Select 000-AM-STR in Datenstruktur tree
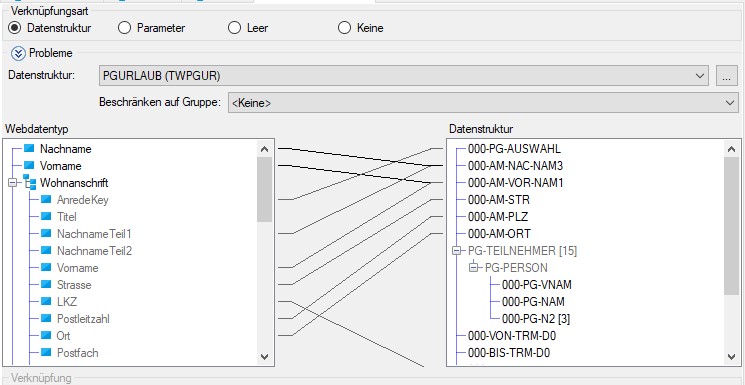 pos(498,200)
